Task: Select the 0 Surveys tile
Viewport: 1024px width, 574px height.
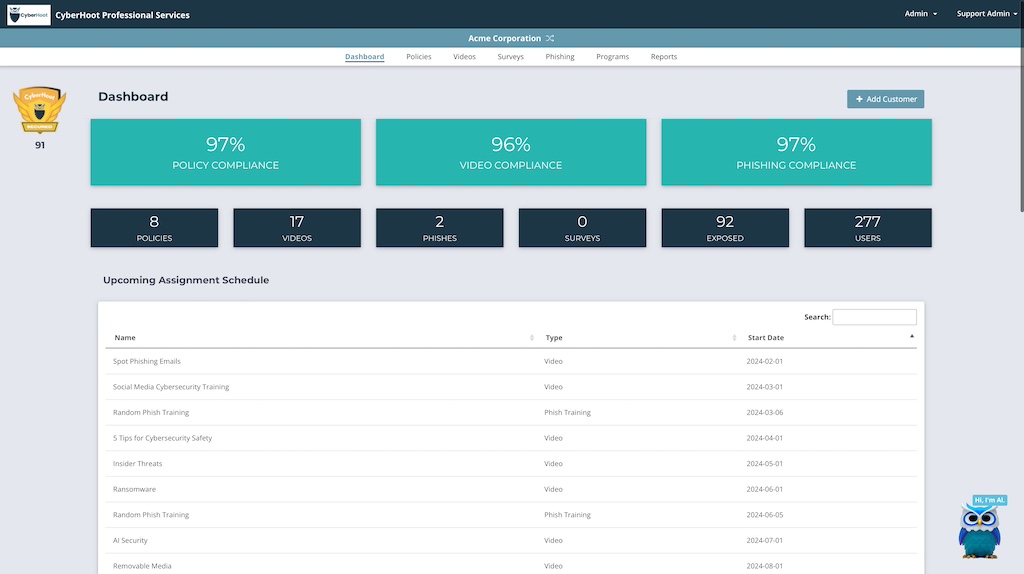Action: coord(583,228)
